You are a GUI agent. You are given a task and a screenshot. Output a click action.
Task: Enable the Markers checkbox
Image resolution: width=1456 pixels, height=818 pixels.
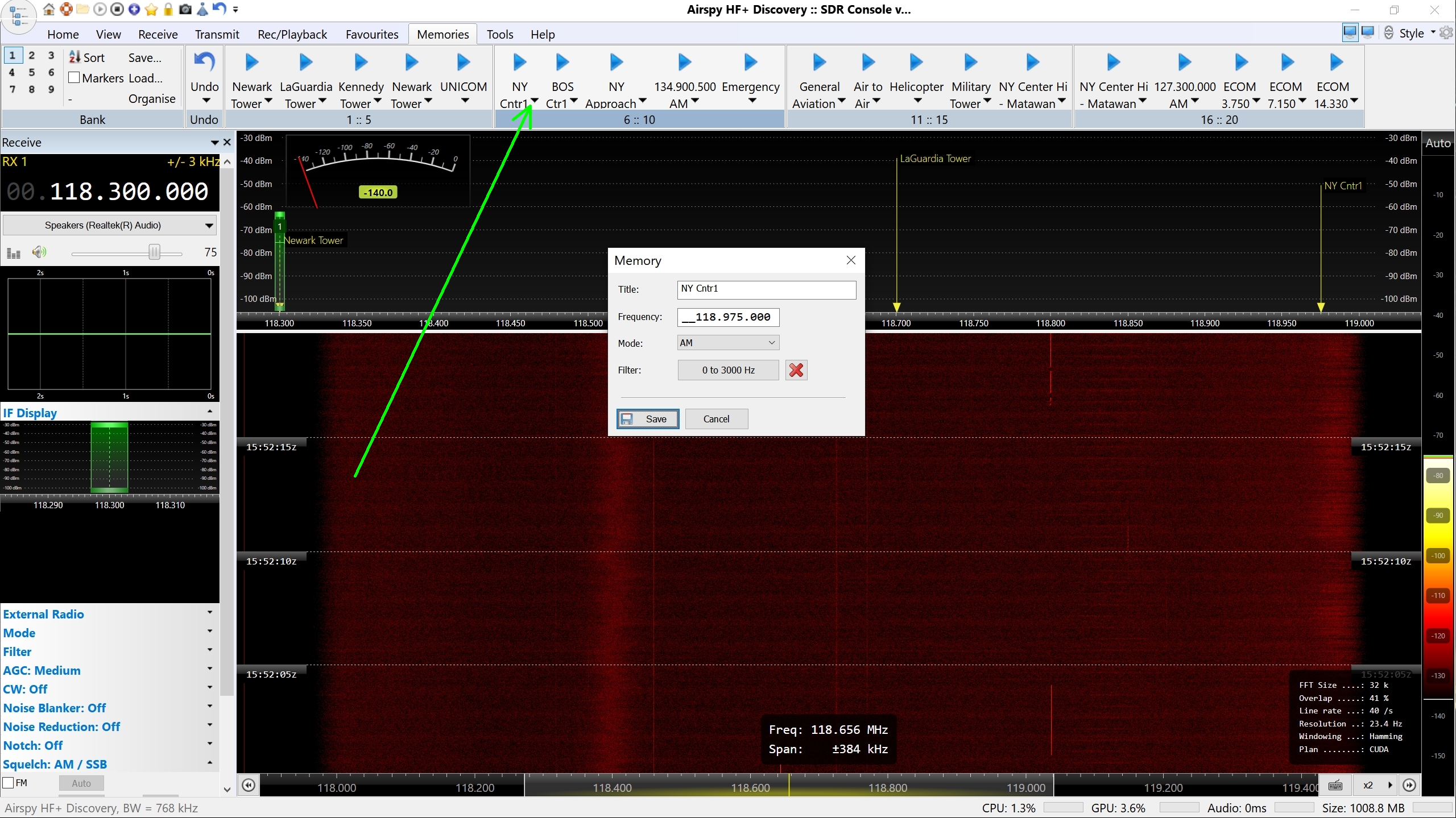(74, 78)
